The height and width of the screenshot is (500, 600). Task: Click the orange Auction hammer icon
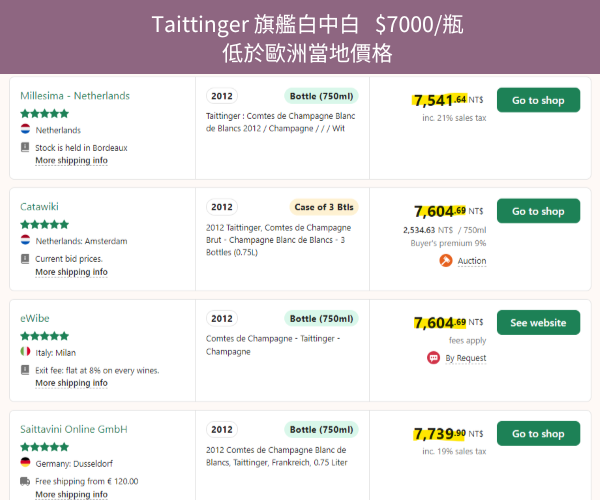pos(446,261)
